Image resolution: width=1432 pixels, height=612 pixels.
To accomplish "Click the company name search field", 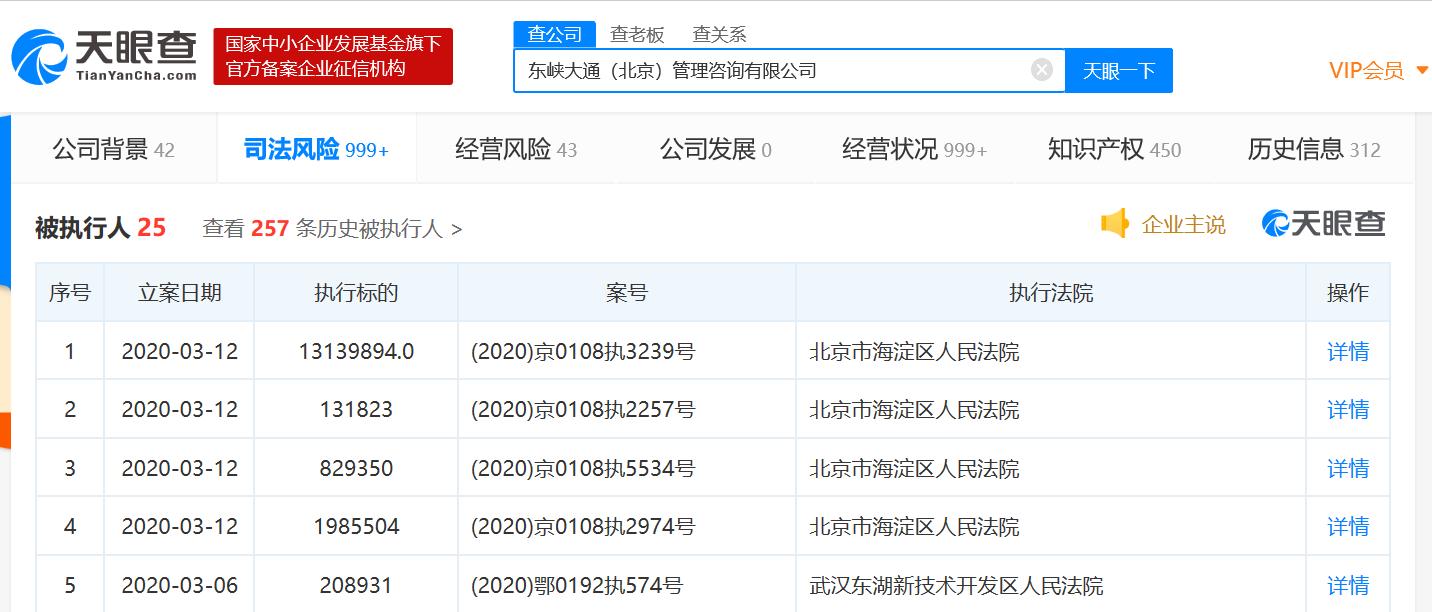I will tap(770, 71).
